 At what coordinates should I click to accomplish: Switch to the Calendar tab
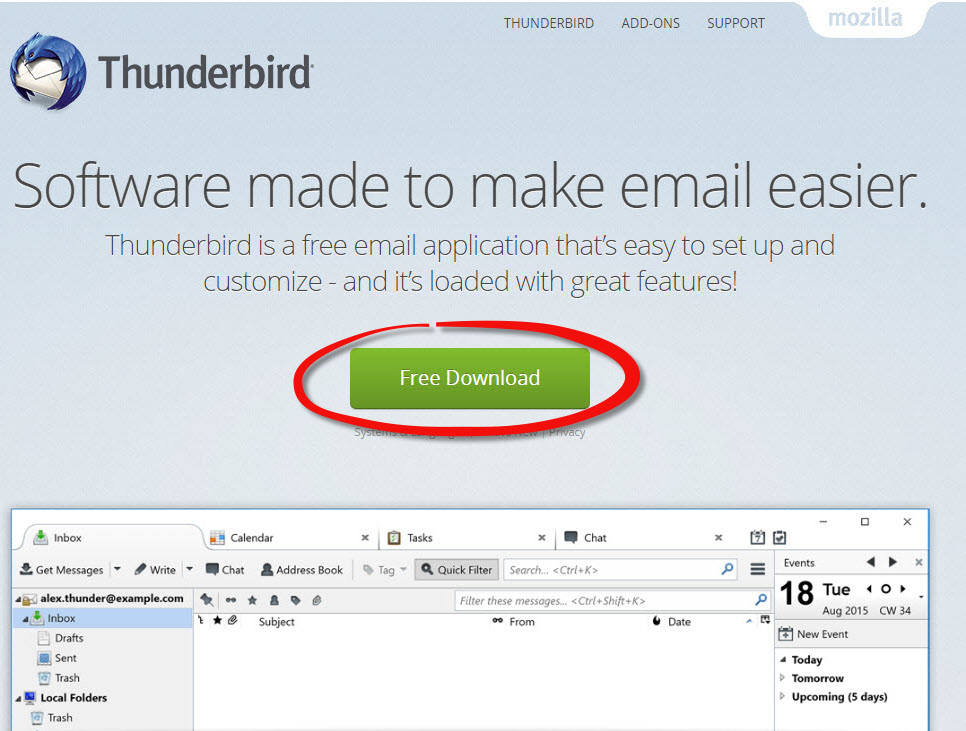[251, 538]
